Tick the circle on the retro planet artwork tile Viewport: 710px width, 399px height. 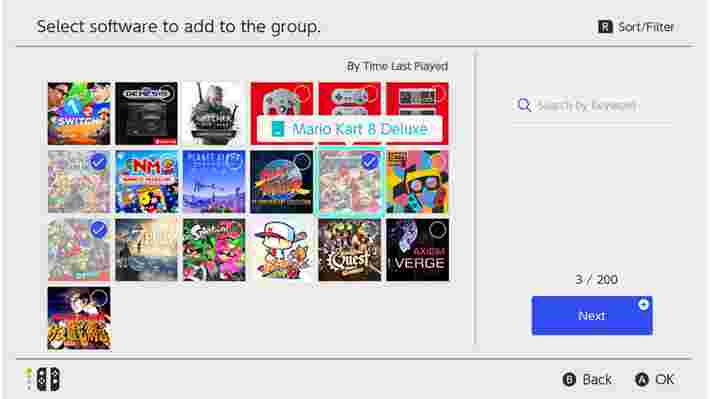click(302, 162)
